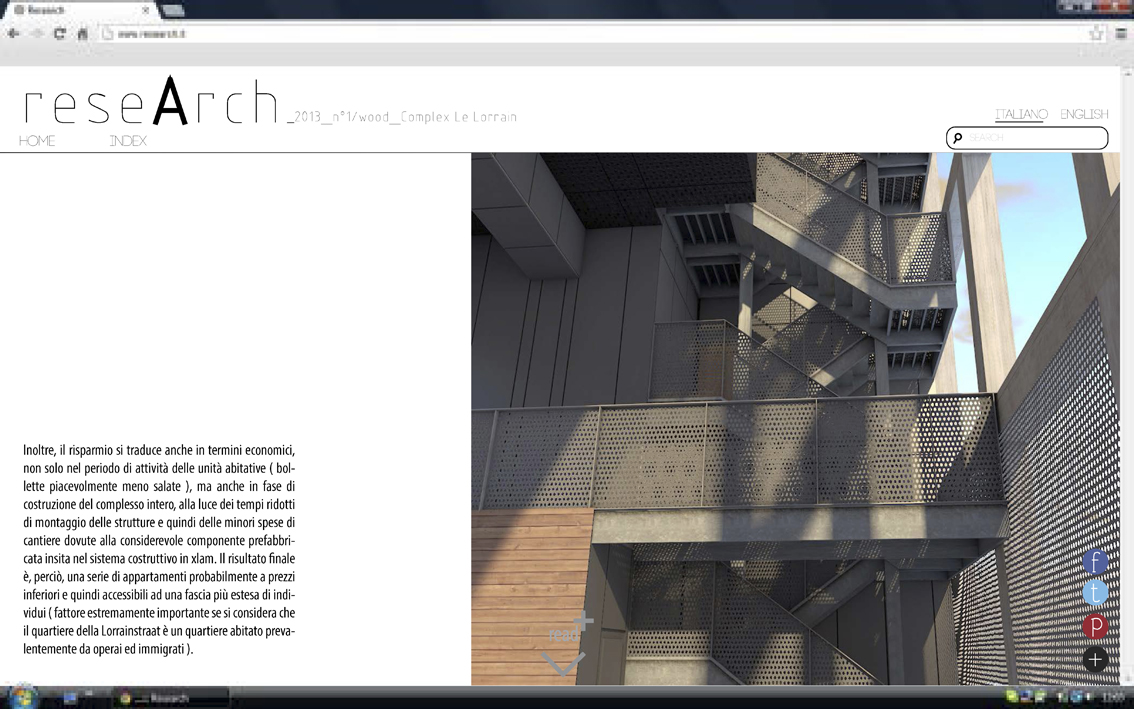Screen dimensions: 1134x709
Task: Bookmark page with the star icon
Action: click(x=1096, y=33)
